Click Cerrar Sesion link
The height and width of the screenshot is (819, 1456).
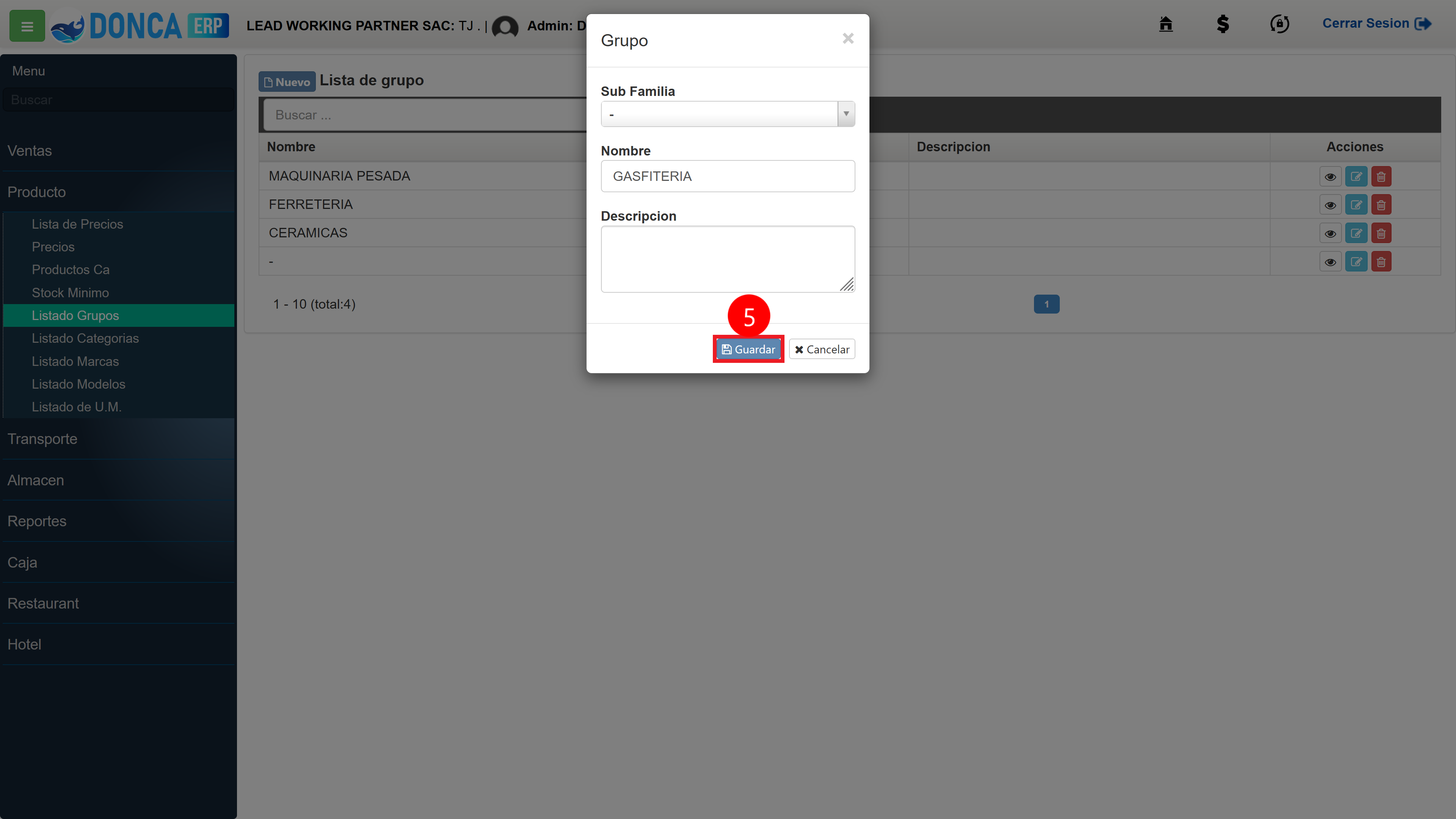1377,24
